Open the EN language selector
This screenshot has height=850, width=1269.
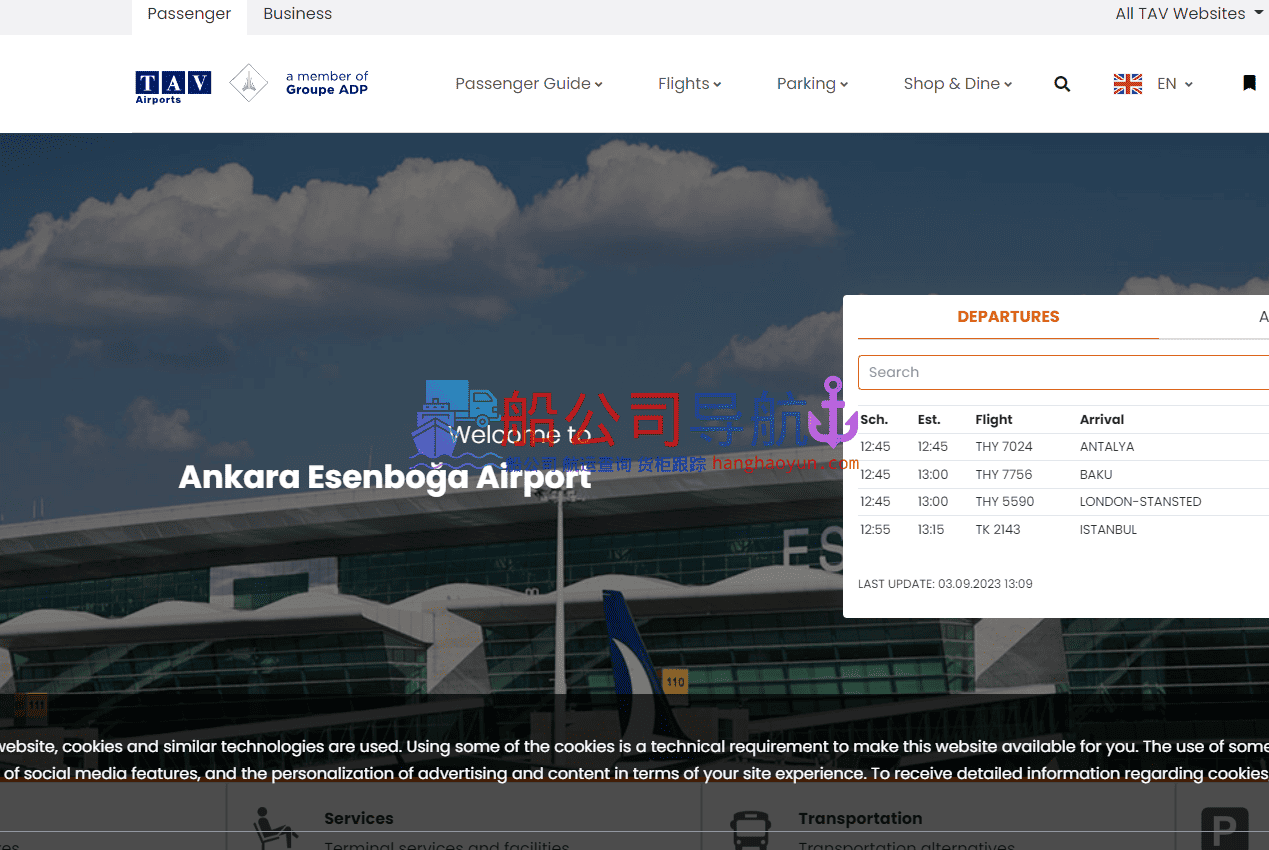coord(1174,84)
